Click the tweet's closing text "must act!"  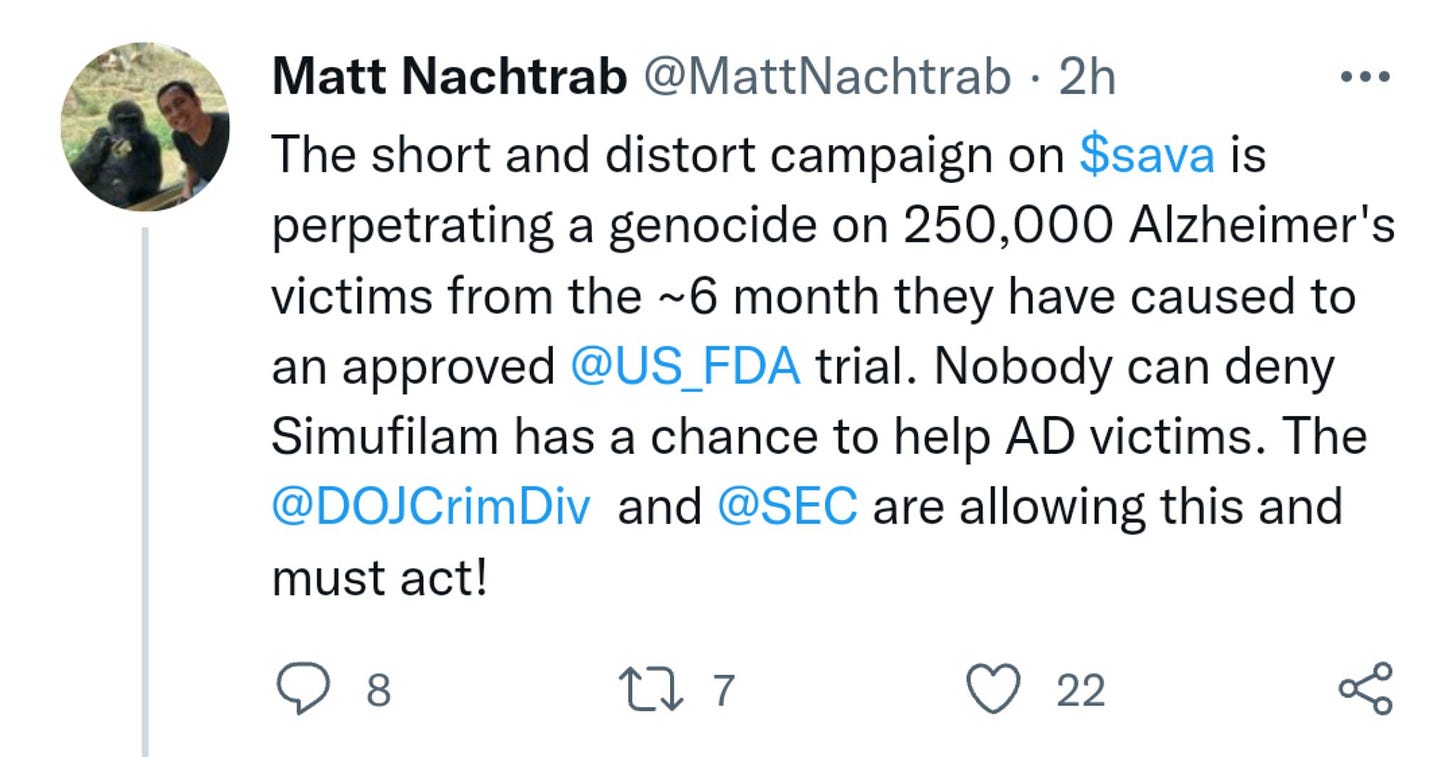(x=379, y=578)
